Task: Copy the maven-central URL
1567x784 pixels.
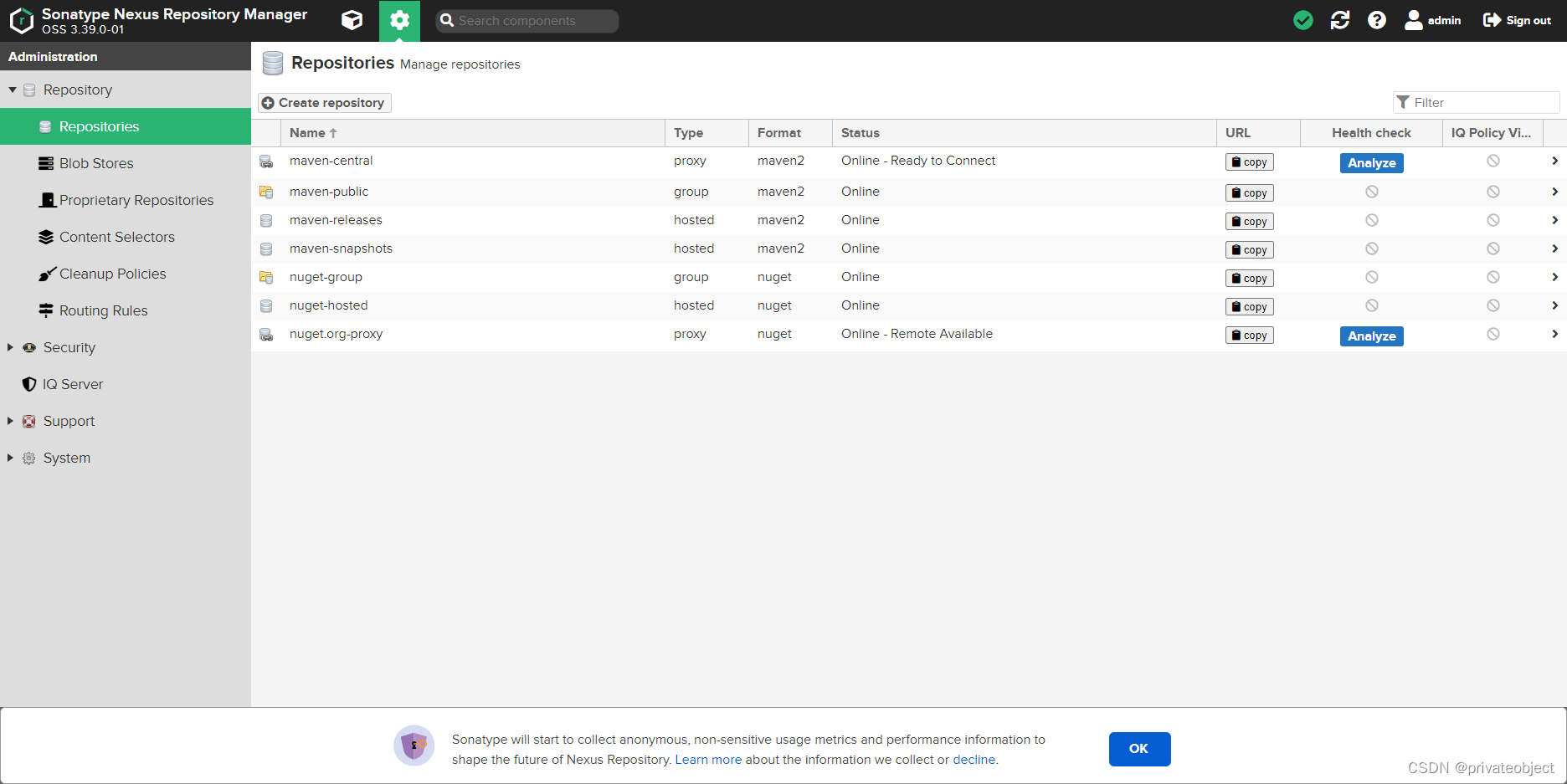Action: tap(1249, 162)
